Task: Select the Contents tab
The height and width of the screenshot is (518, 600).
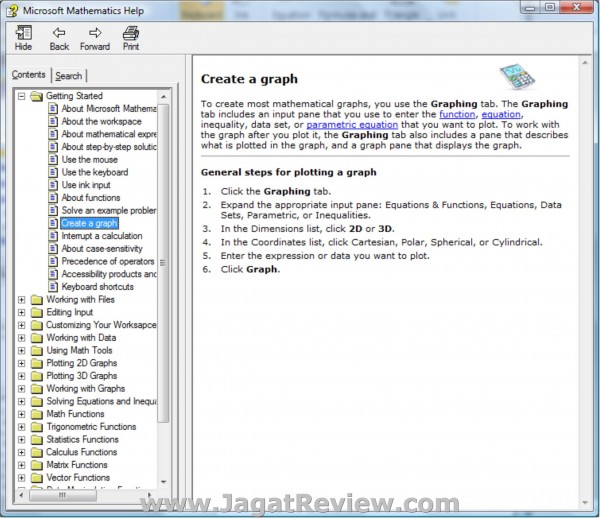Action: coord(29,75)
